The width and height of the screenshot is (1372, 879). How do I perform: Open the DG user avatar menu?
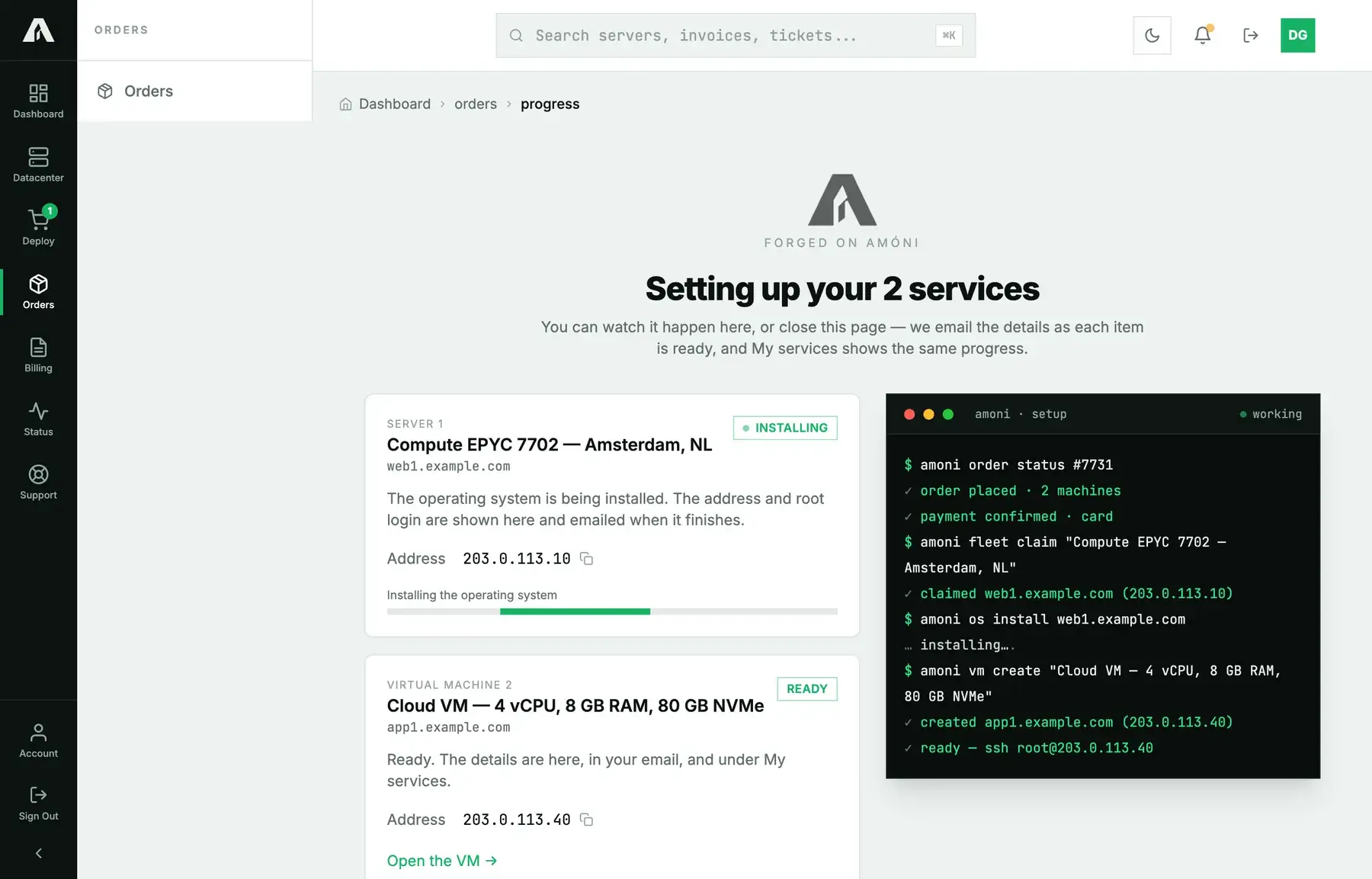click(x=1297, y=35)
